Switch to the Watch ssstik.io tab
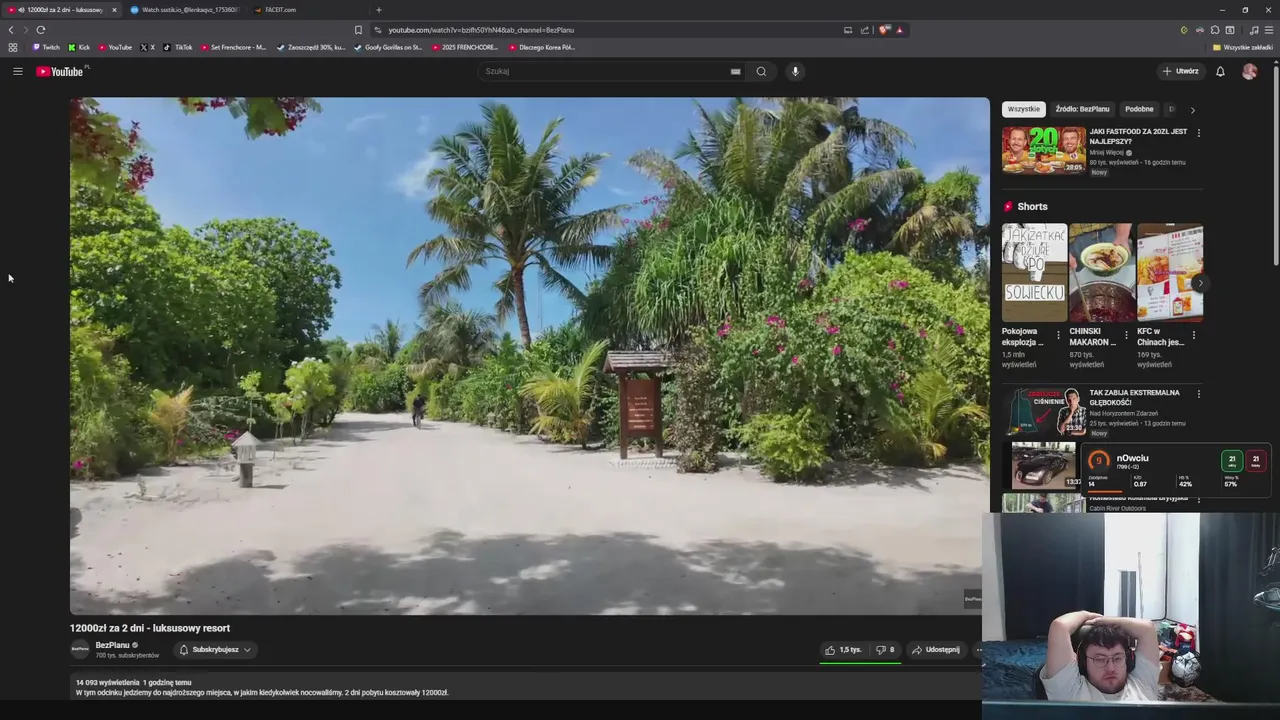The height and width of the screenshot is (720, 1280). click(x=185, y=10)
